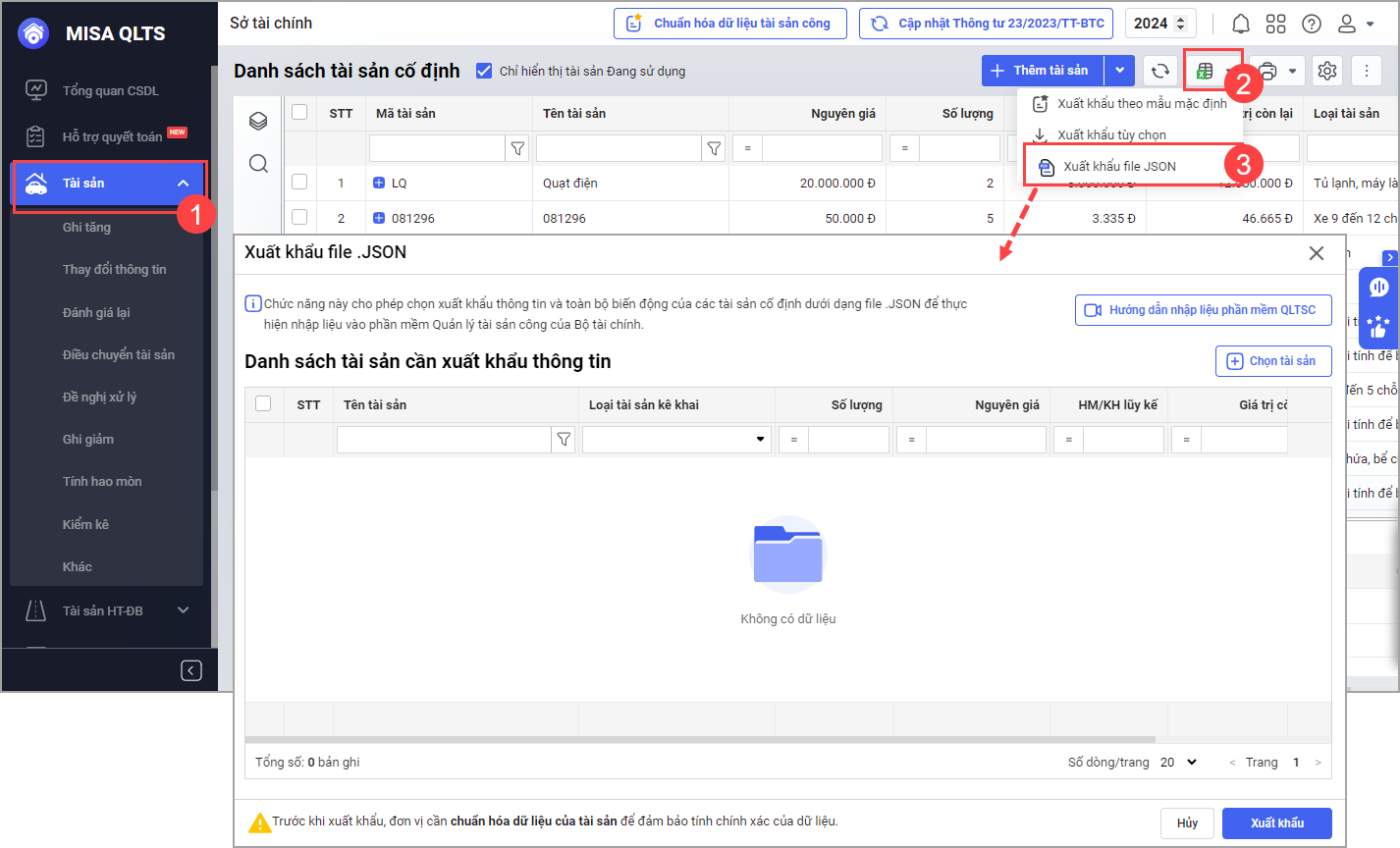This screenshot has height=848, width=1400.
Task: Select all assets in export dialog header checkbox
Action: tap(263, 403)
